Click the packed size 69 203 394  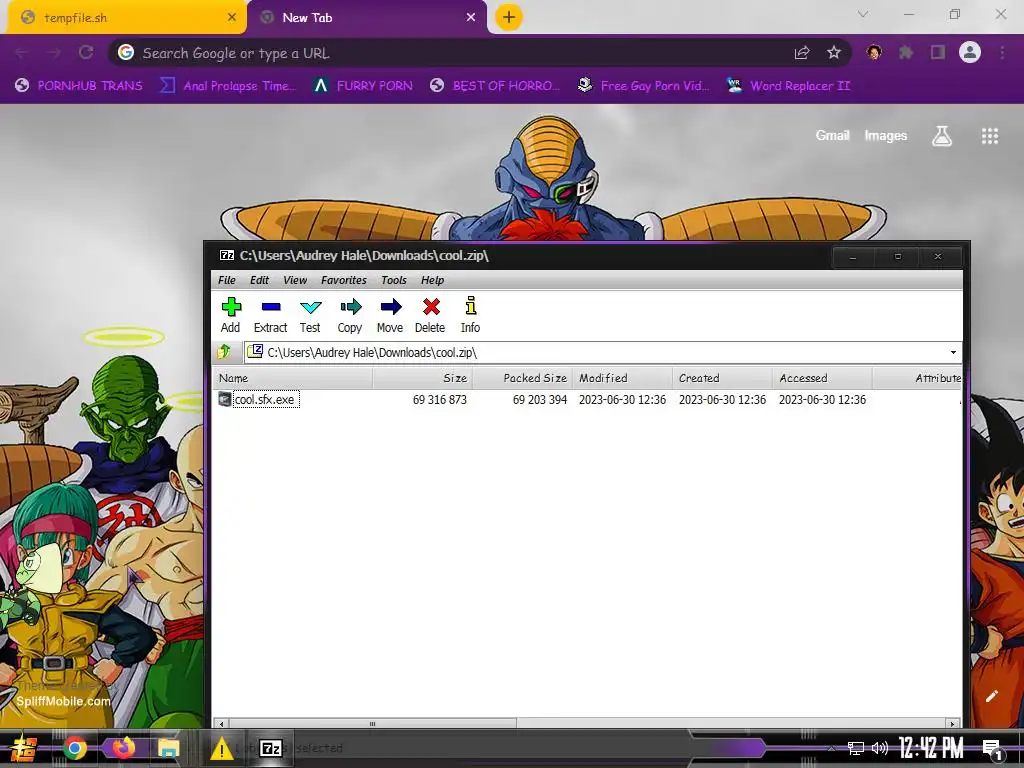tap(539, 400)
